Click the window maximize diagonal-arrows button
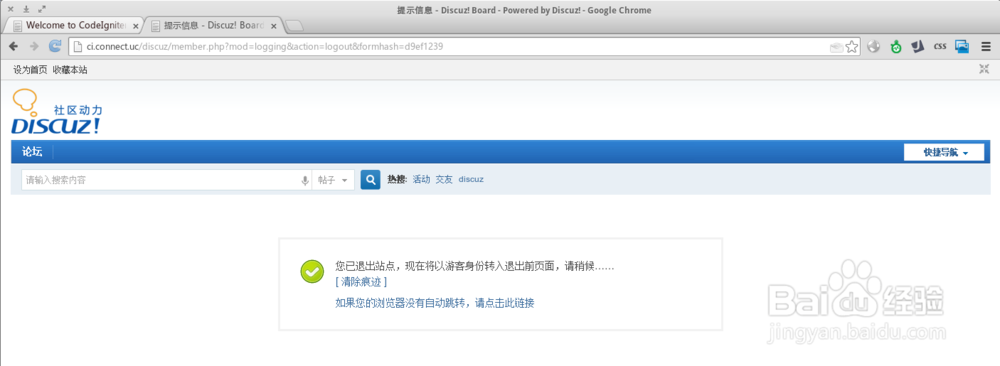Viewport: 1000px width, 366px height. click(42, 10)
